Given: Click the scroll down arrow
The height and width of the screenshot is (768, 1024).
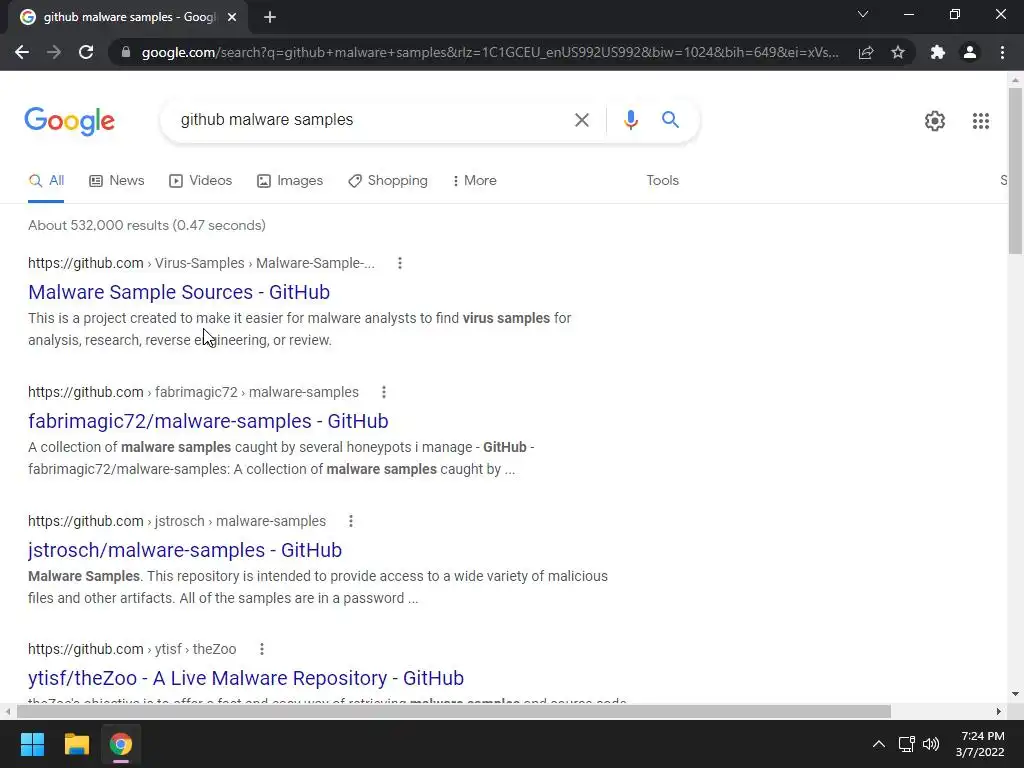Looking at the screenshot, I should [1015, 694].
